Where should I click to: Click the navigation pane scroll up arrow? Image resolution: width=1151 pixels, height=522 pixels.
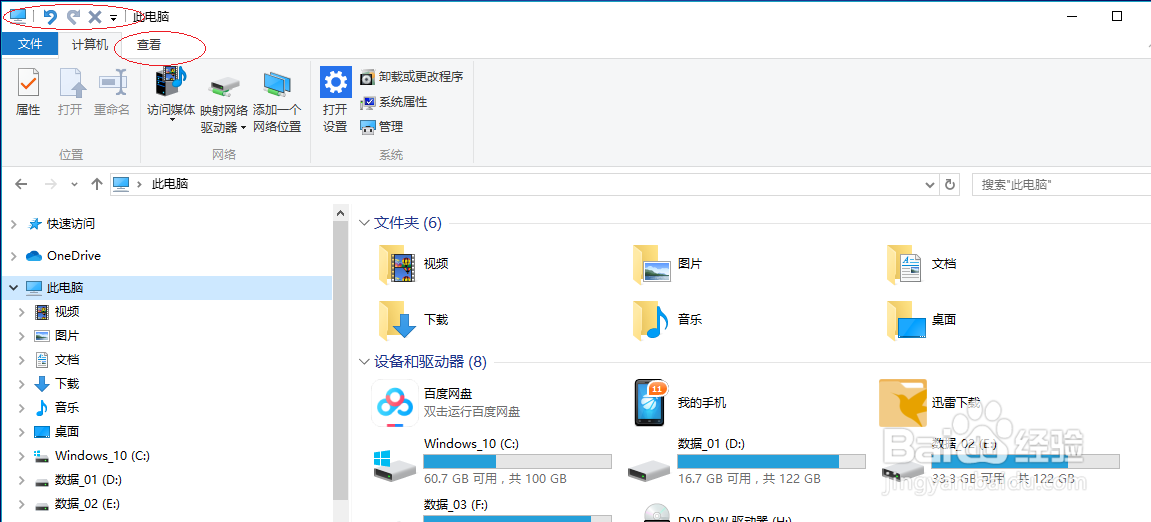[340, 212]
